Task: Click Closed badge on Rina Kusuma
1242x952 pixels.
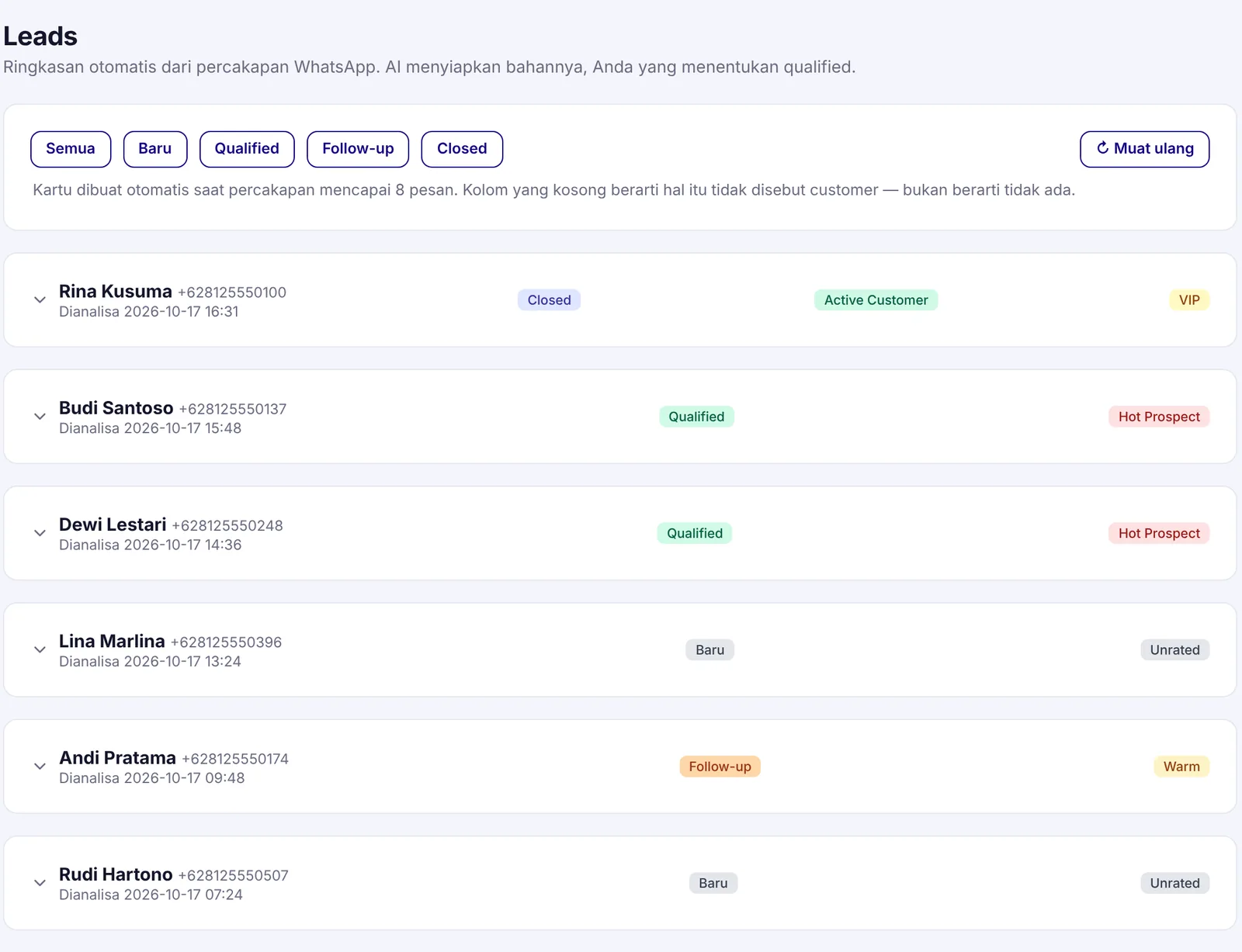Action: [x=549, y=300]
